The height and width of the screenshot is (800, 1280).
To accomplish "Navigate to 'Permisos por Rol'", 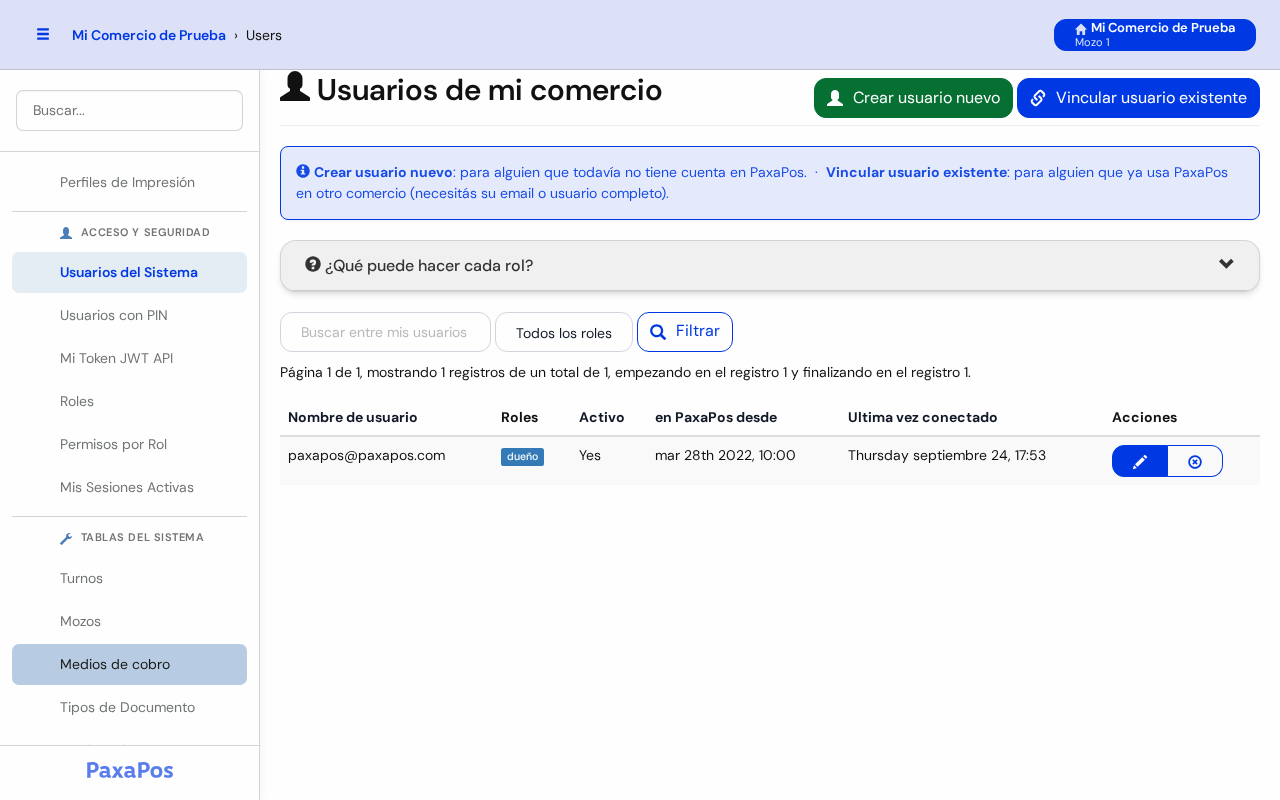I will 129,444.
